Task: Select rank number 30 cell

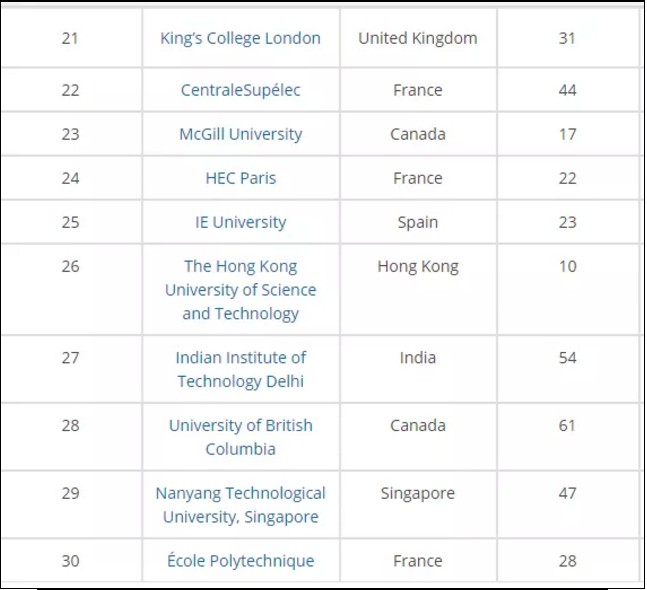Action: click(x=70, y=561)
